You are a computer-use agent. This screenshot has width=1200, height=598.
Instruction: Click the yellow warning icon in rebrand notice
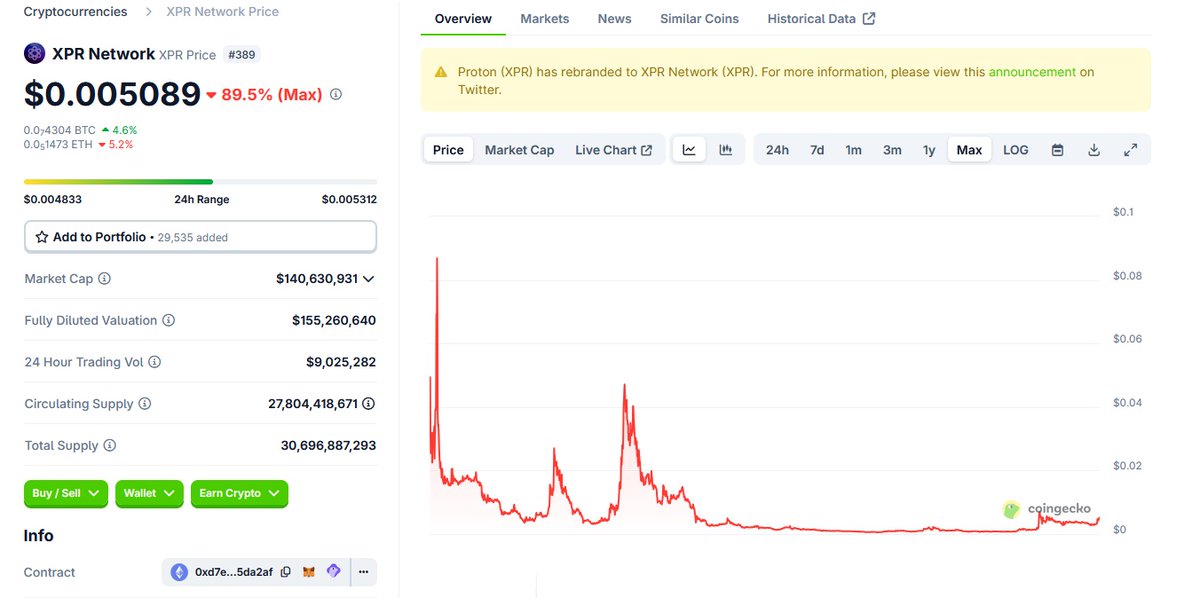(x=441, y=72)
